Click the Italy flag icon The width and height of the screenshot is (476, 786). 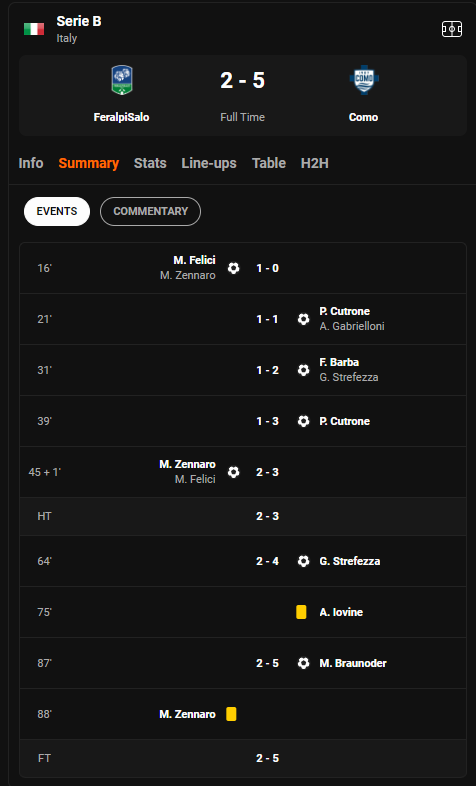point(34,29)
